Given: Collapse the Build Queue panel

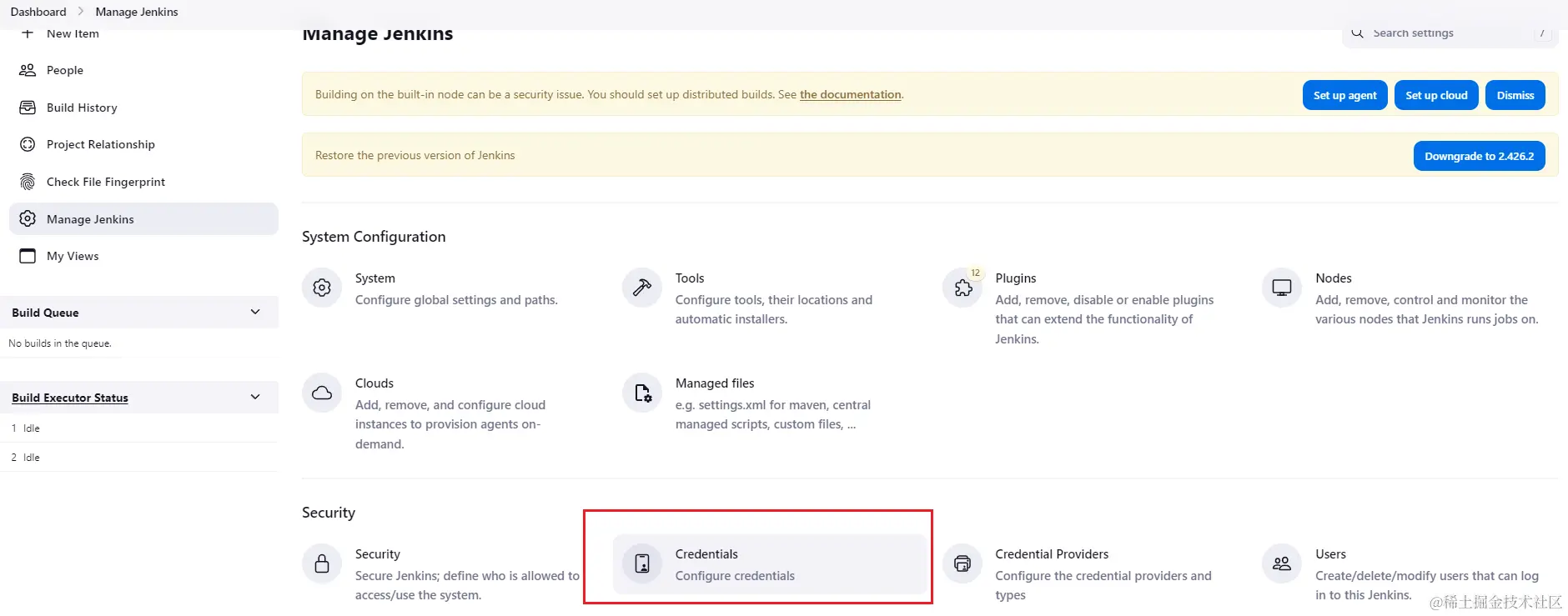Looking at the screenshot, I should (x=255, y=312).
